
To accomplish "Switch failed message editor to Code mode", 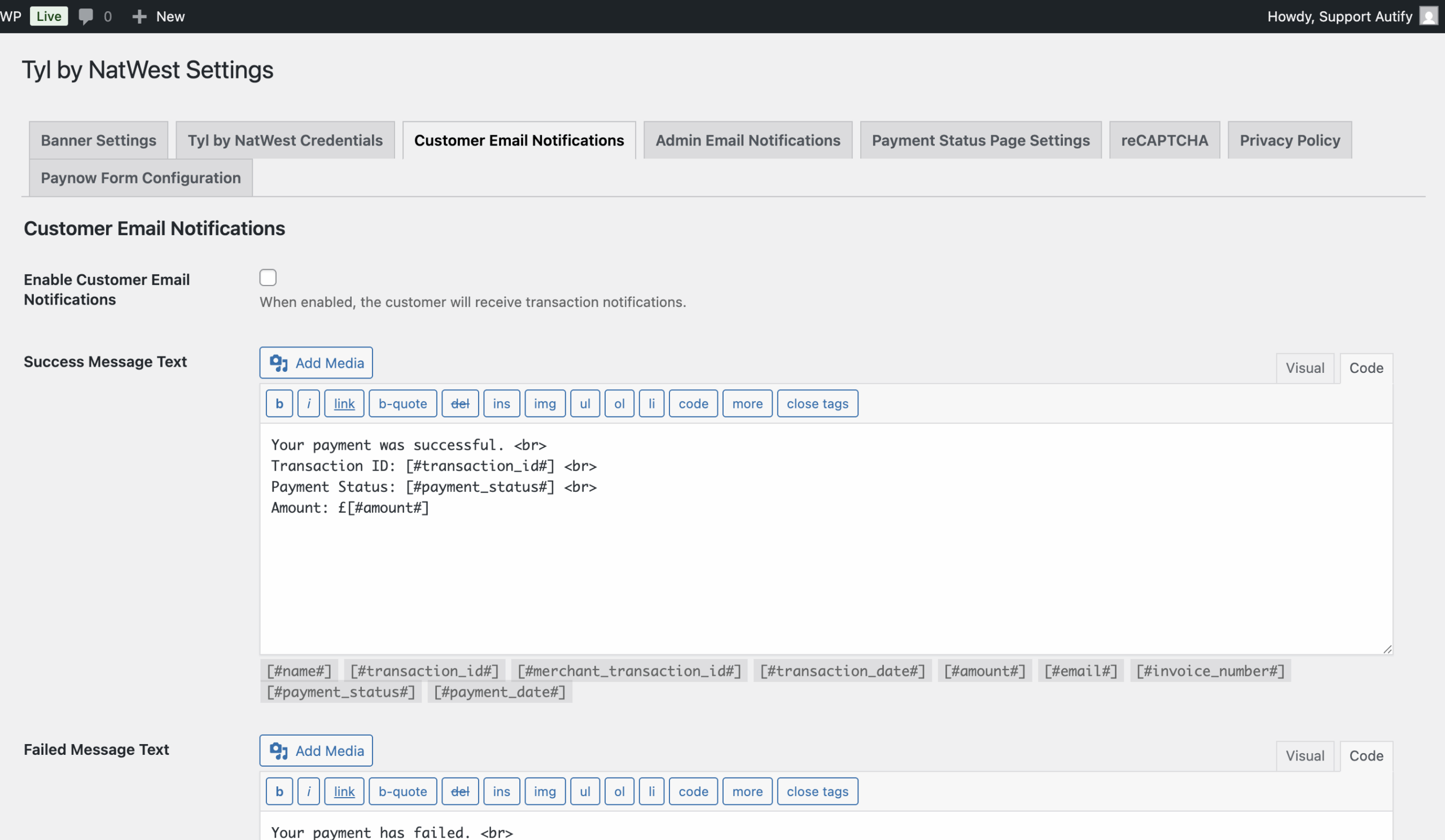I will tap(1366, 756).
